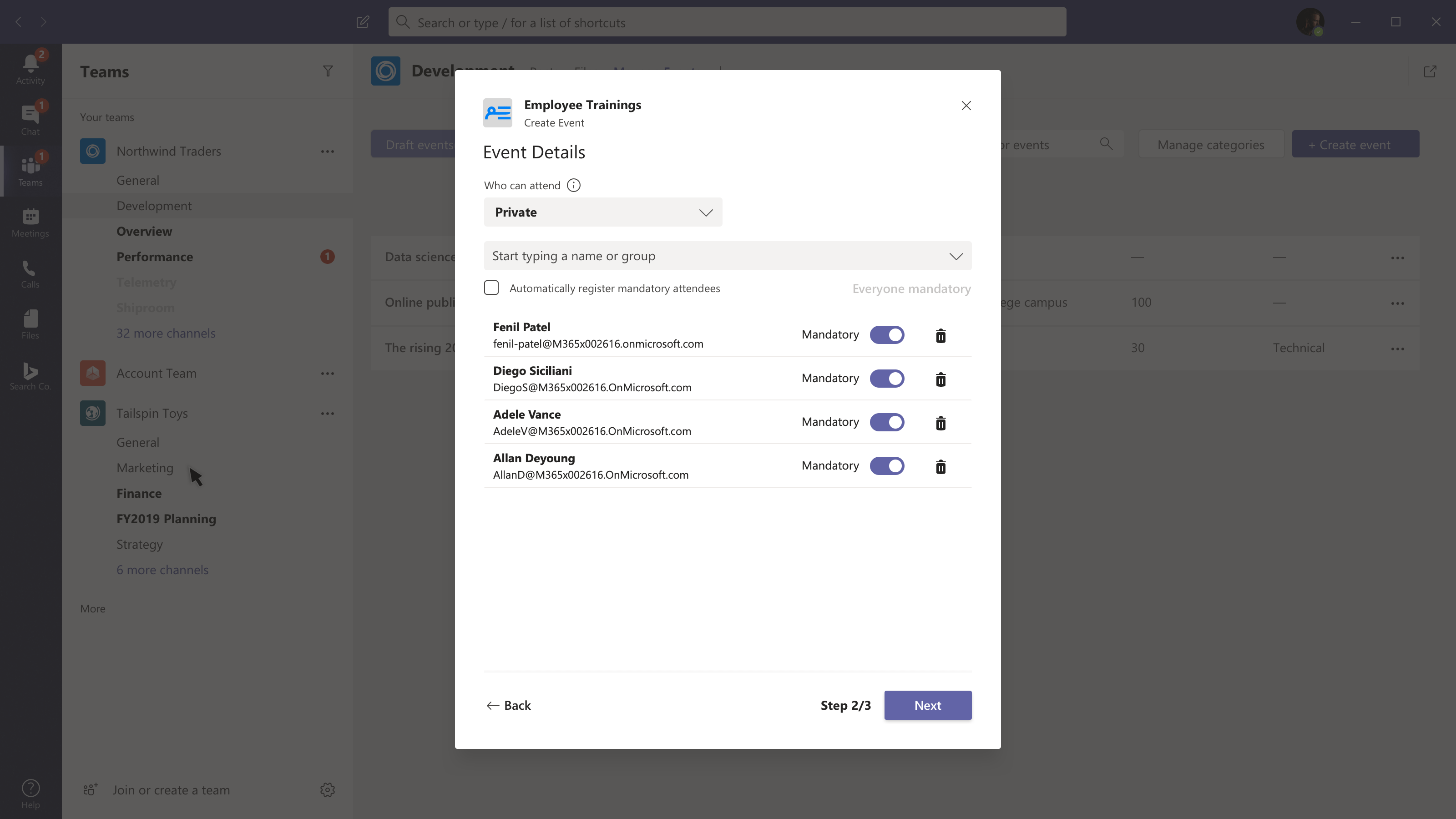The height and width of the screenshot is (819, 1456).
Task: Open the manage teams settings gear
Action: (x=327, y=789)
